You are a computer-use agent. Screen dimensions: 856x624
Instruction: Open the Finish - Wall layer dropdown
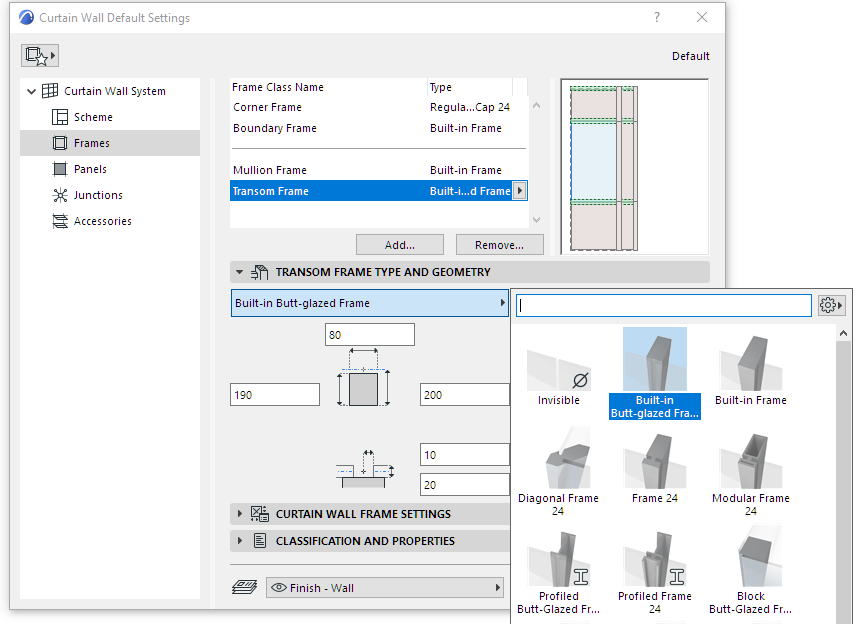click(385, 588)
